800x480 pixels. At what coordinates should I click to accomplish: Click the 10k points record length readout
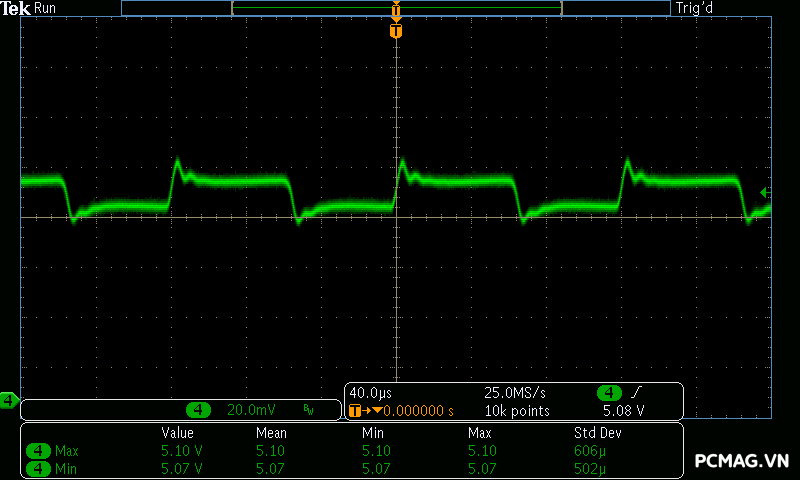coord(517,411)
